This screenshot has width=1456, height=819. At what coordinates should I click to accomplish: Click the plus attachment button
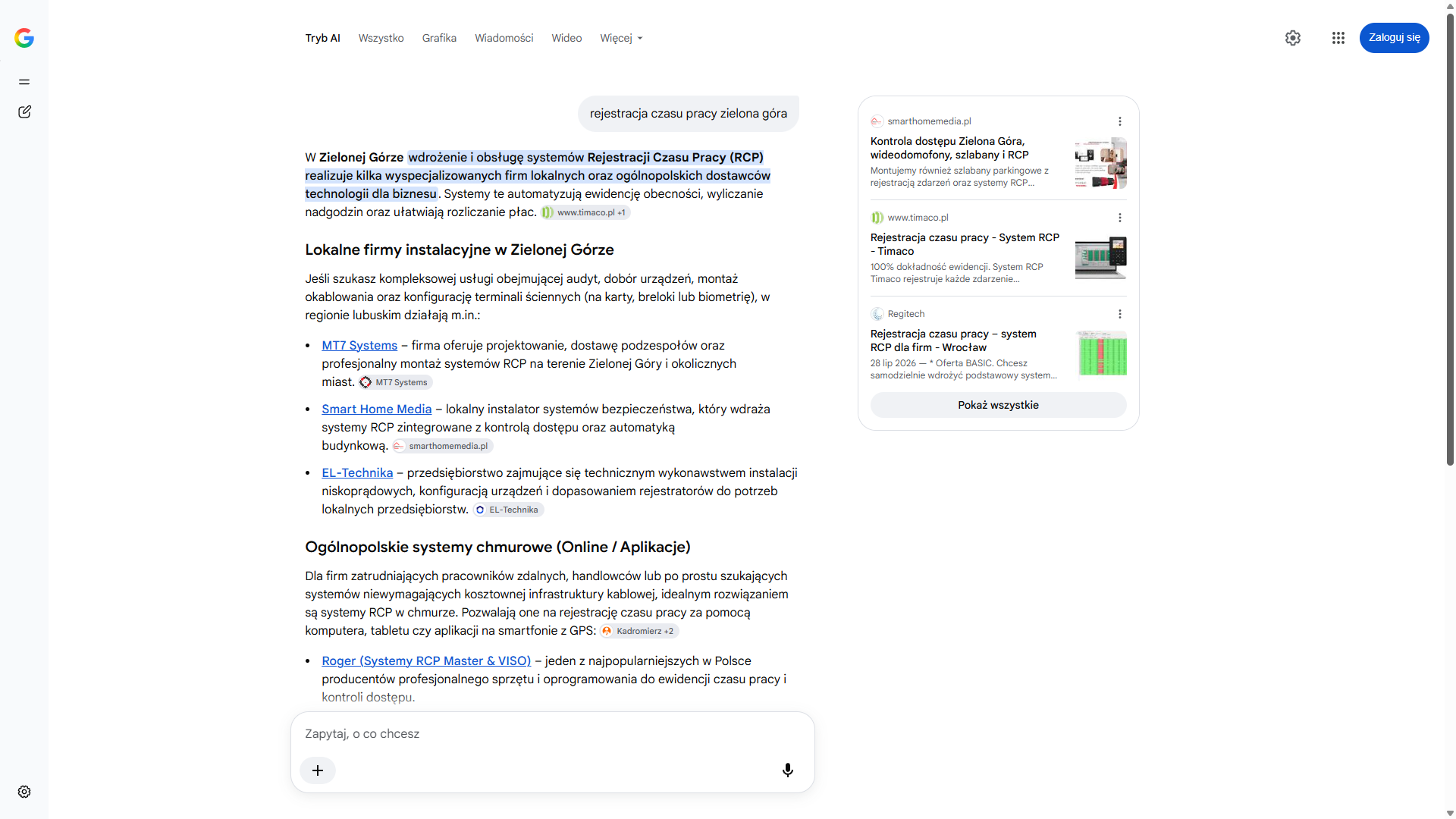coord(318,770)
